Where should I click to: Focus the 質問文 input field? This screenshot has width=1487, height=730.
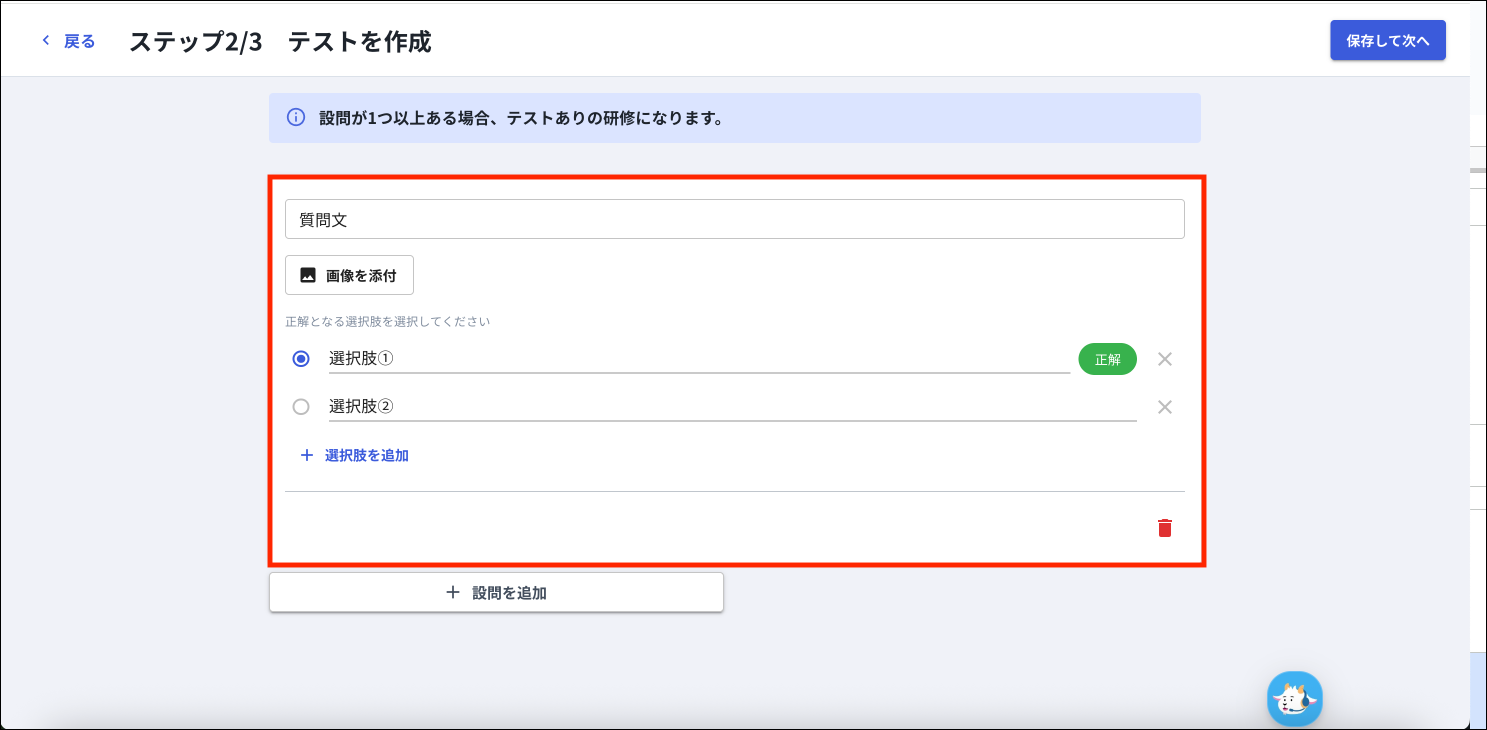click(x=734, y=220)
